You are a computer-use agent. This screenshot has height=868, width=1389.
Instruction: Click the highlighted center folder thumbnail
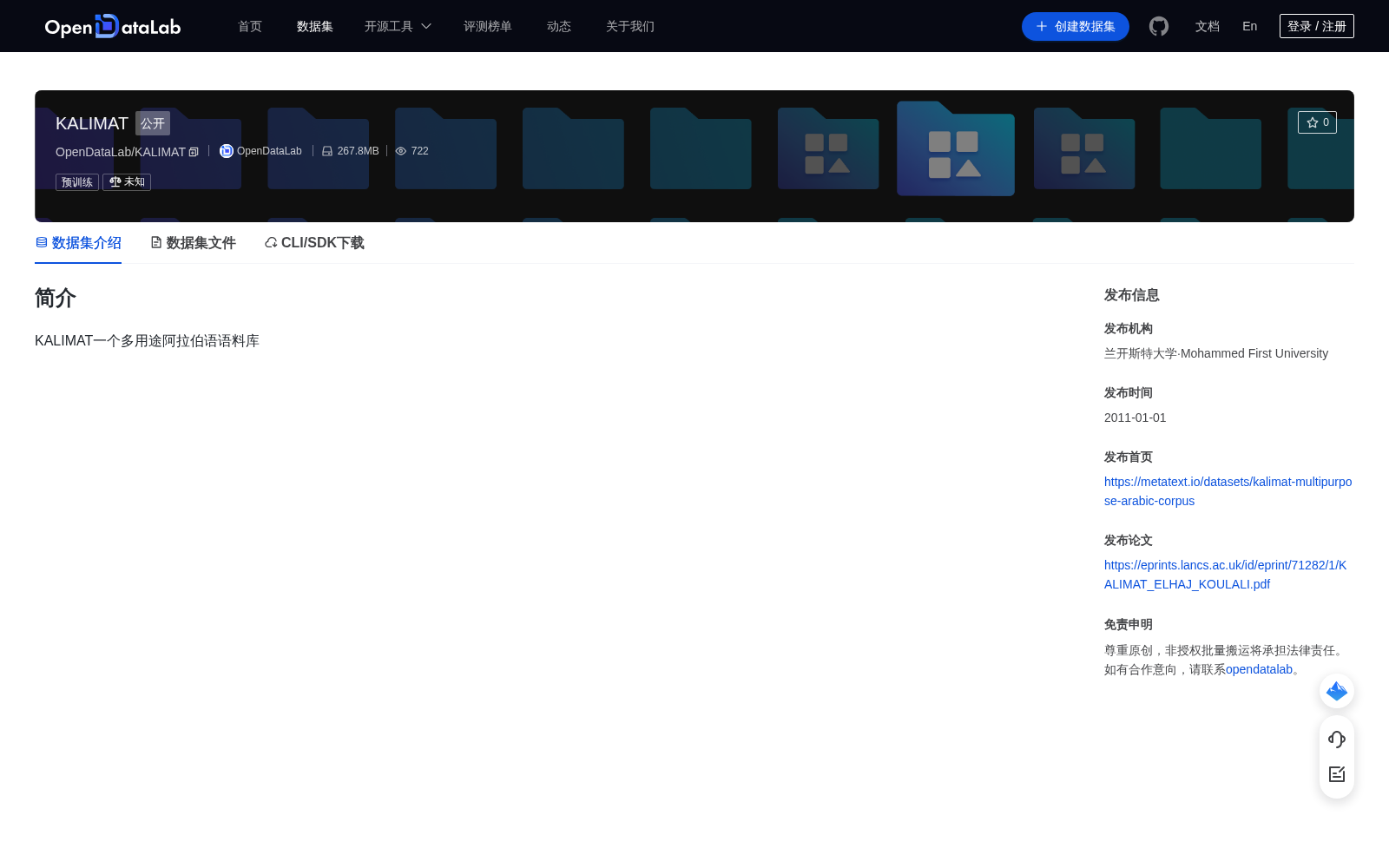(956, 148)
